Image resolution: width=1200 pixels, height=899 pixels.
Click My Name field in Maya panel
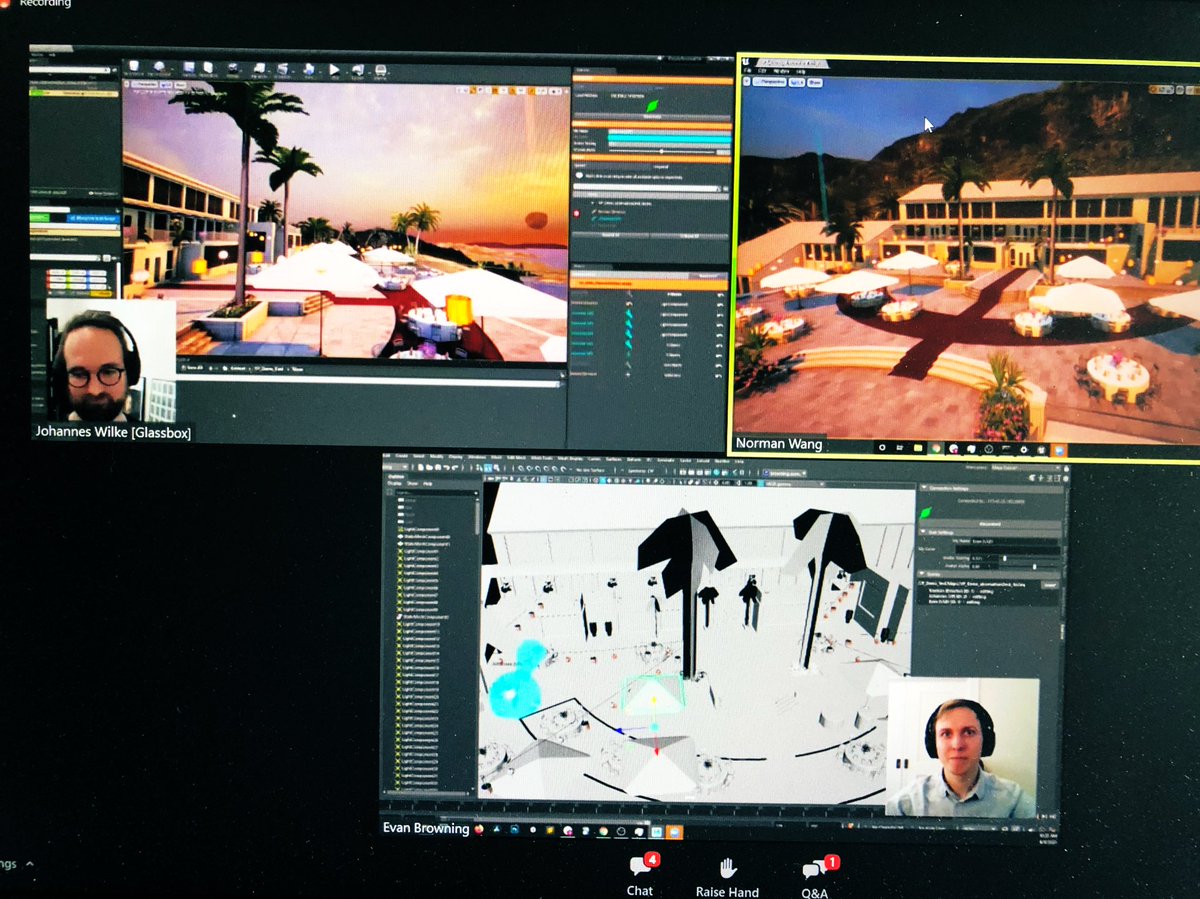click(x=1016, y=541)
